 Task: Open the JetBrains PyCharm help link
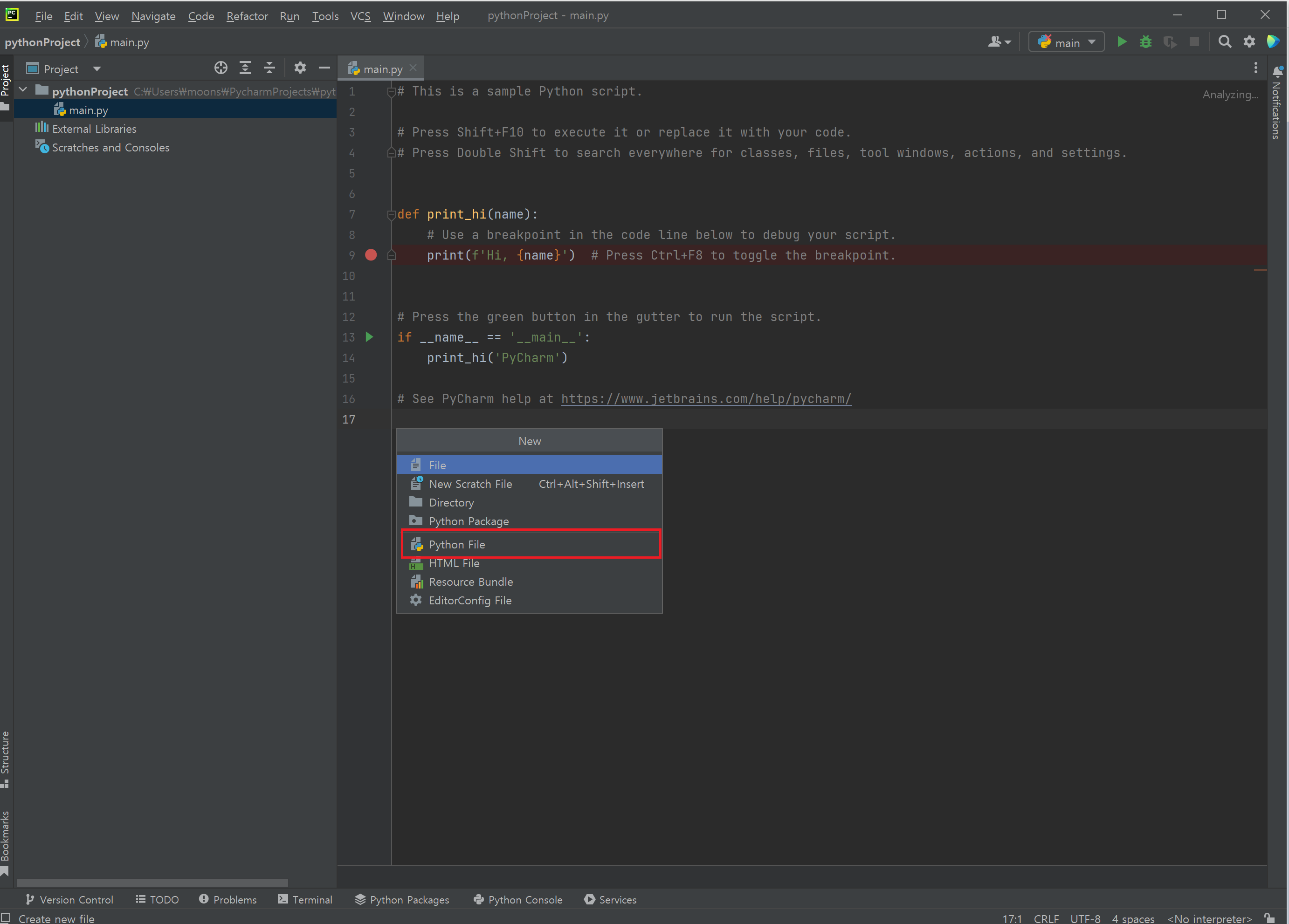(x=706, y=399)
